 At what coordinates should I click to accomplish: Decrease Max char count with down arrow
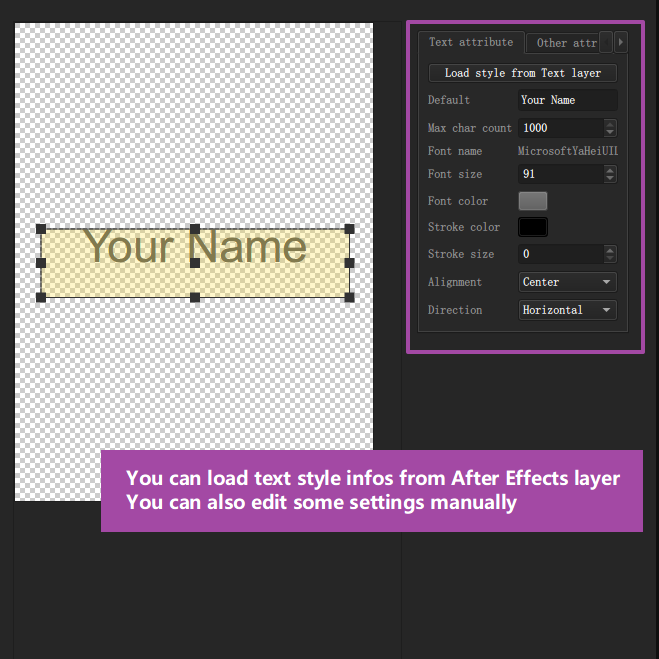[x=610, y=132]
